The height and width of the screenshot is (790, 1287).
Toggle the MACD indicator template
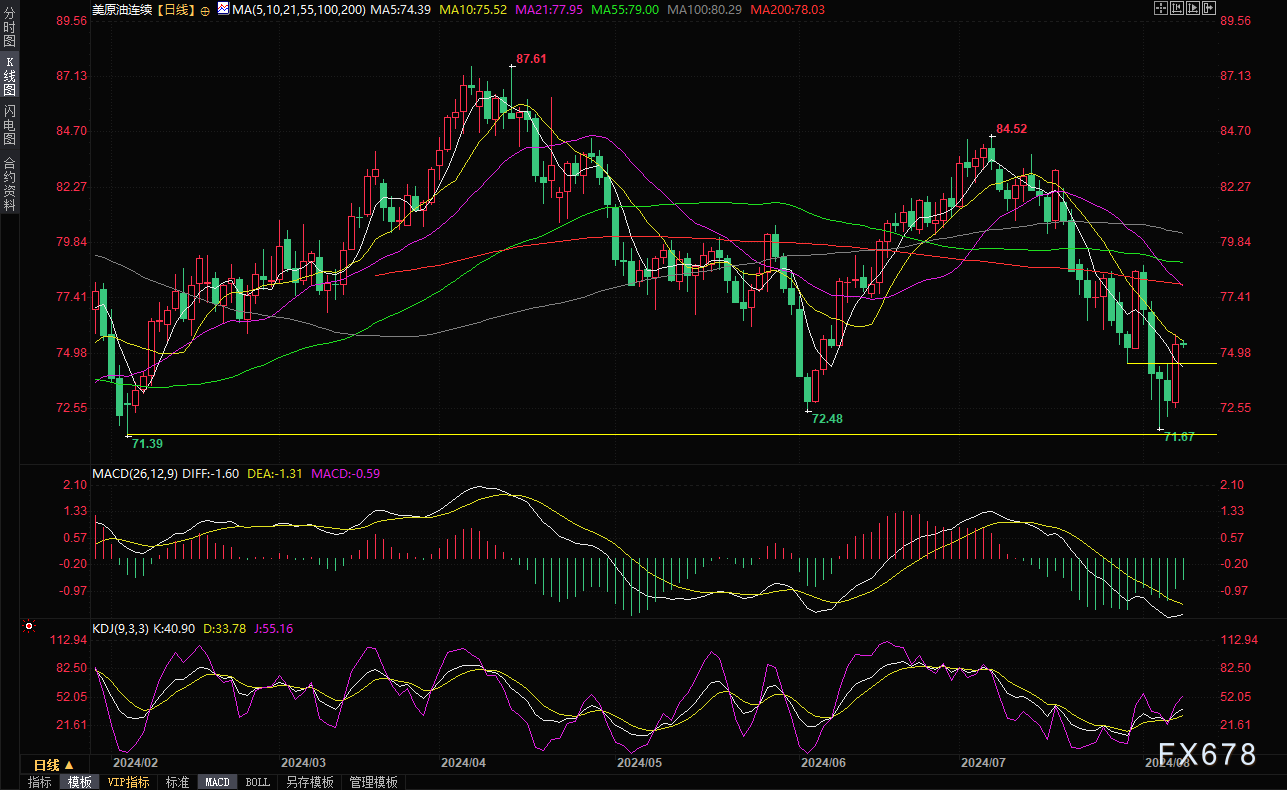click(x=217, y=782)
